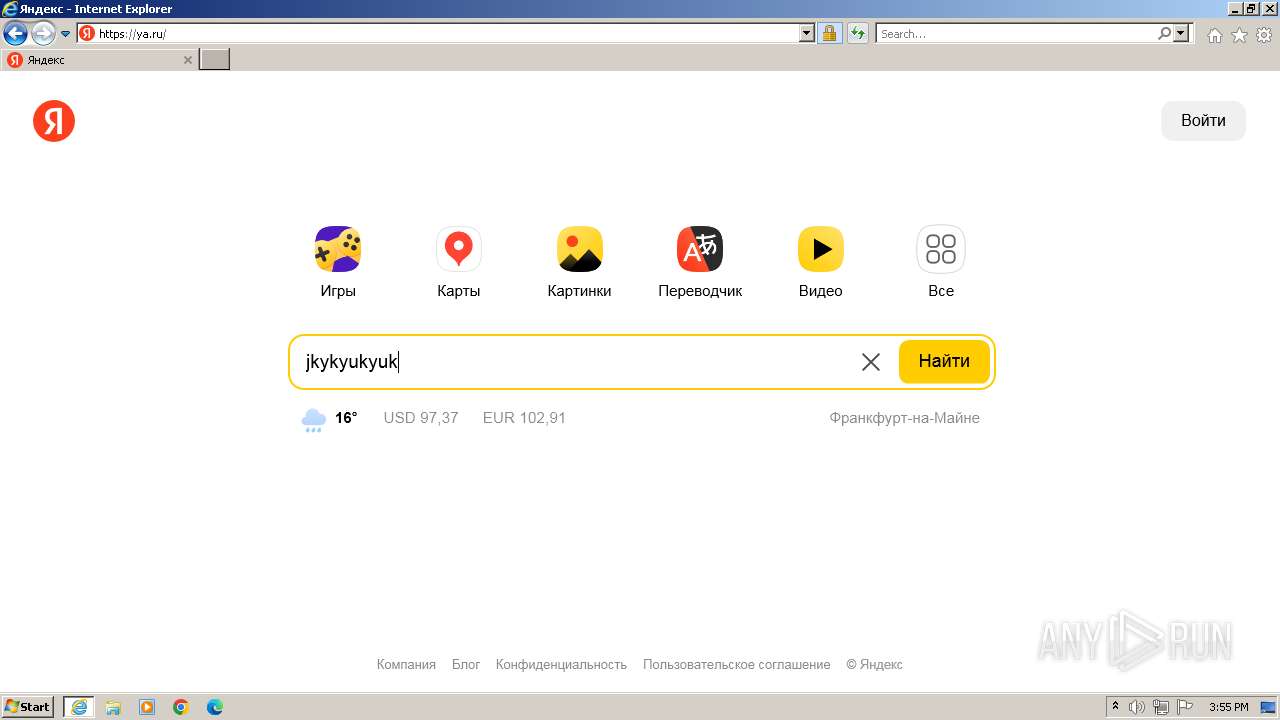The image size is (1280, 720).
Task: Open the Favorites star icon
Action: click(1239, 35)
